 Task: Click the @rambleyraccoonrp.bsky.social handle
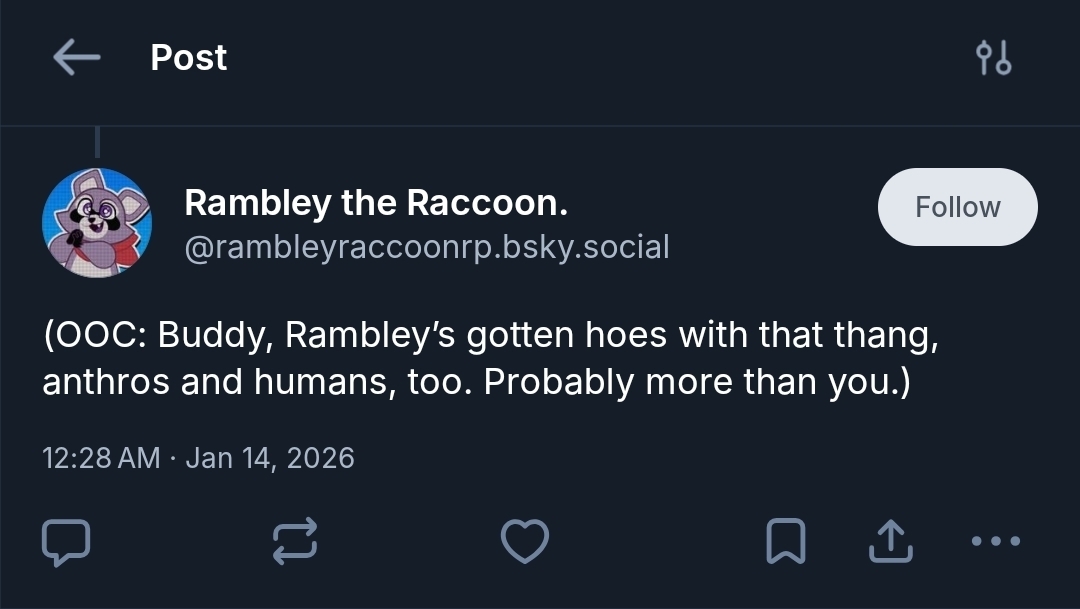(427, 247)
